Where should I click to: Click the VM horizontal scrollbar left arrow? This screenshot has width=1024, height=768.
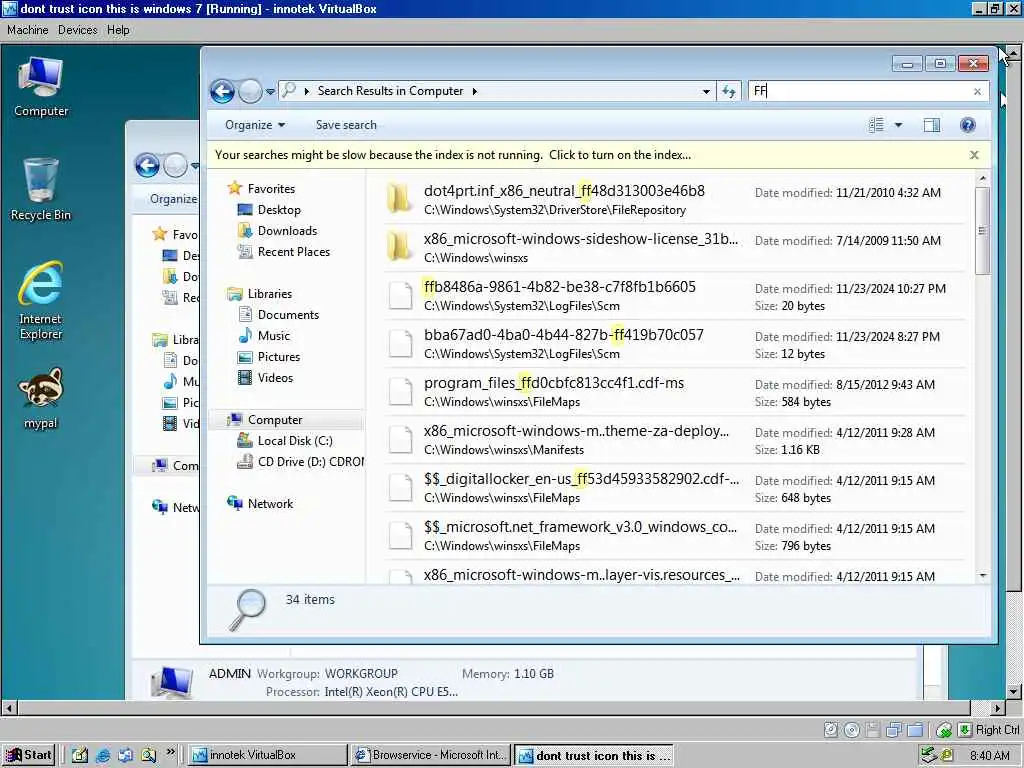click(8, 707)
